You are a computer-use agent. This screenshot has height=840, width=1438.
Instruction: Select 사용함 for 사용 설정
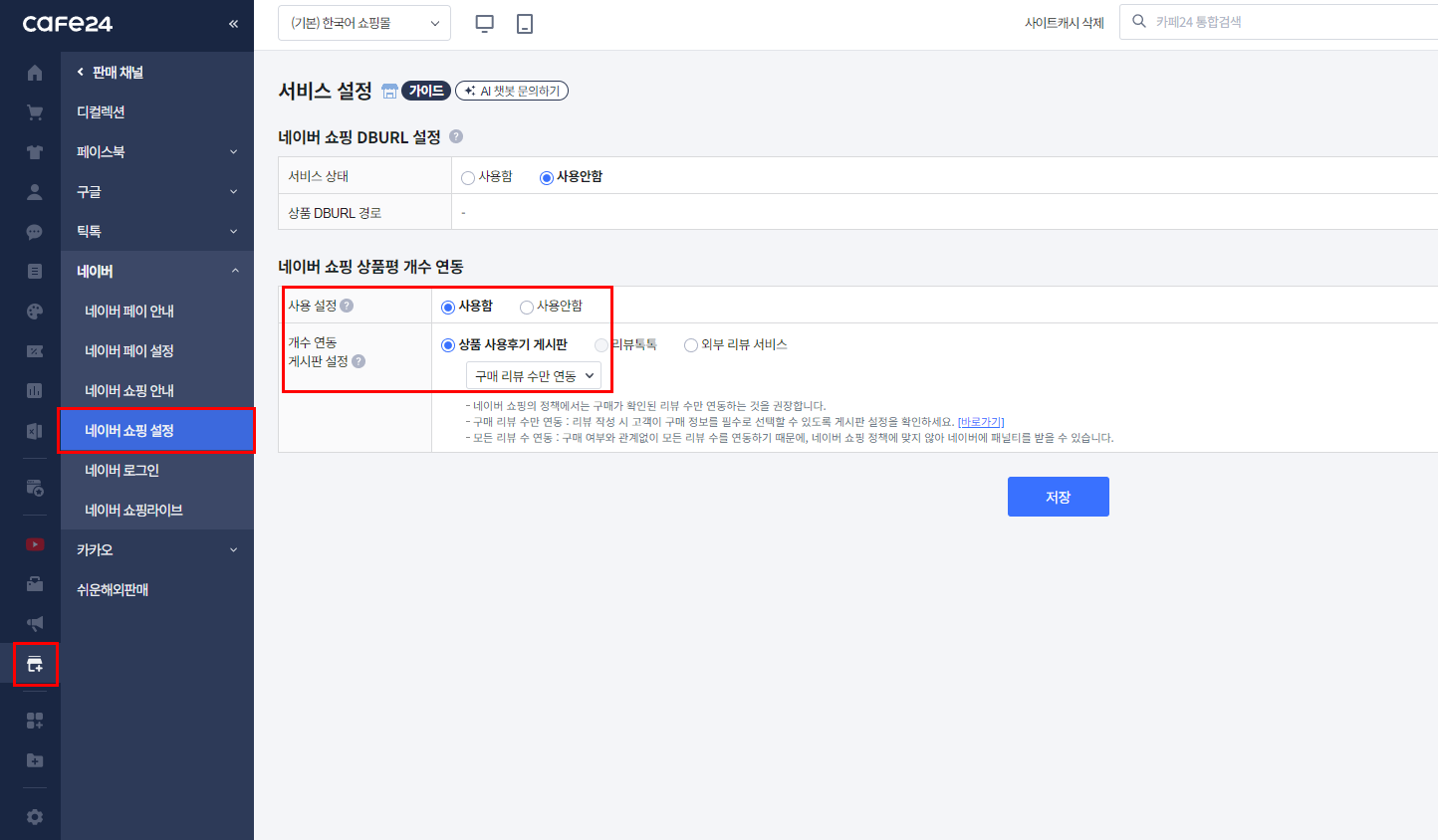pyautogui.click(x=448, y=307)
